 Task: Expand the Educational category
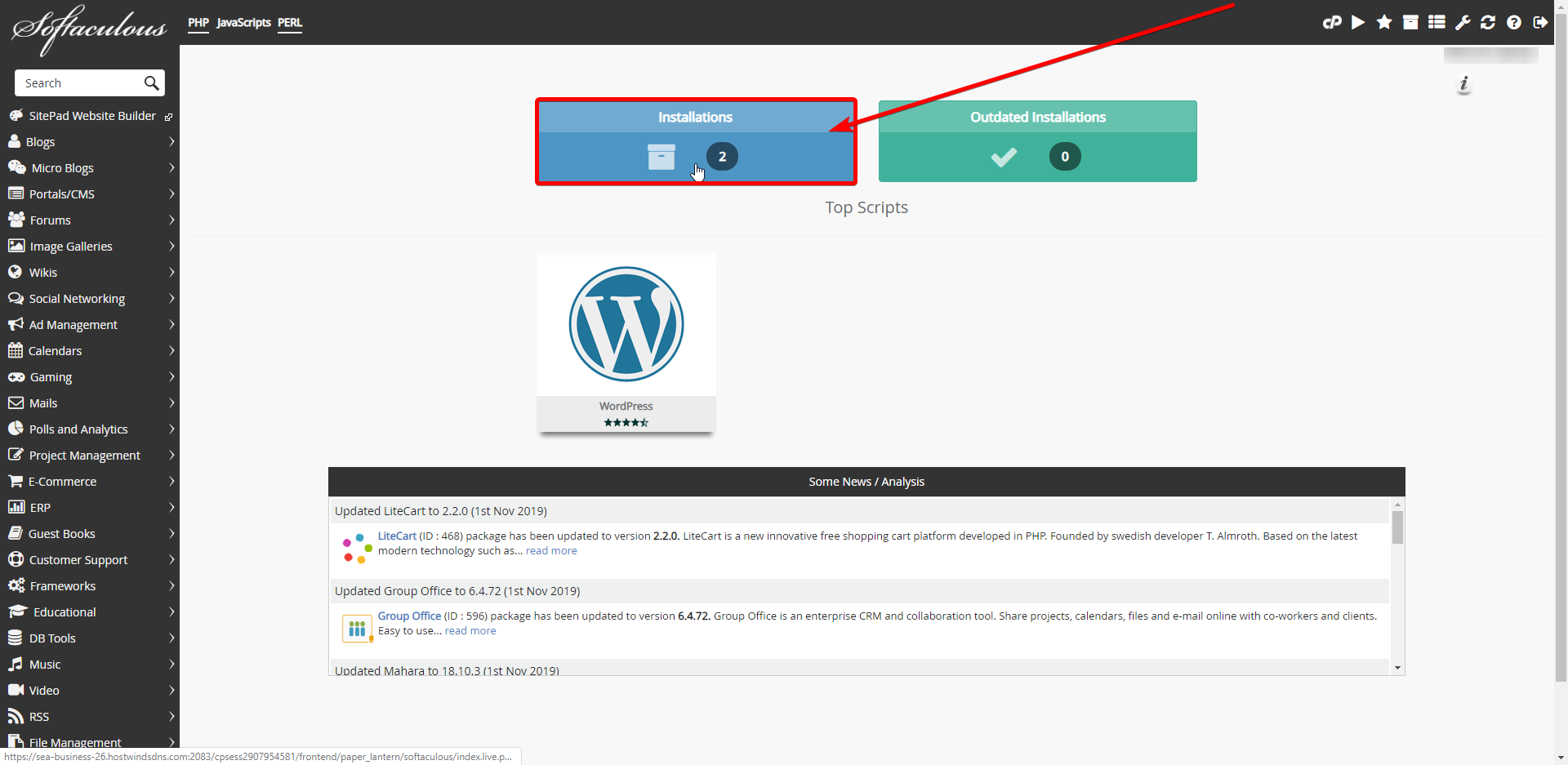(x=171, y=612)
